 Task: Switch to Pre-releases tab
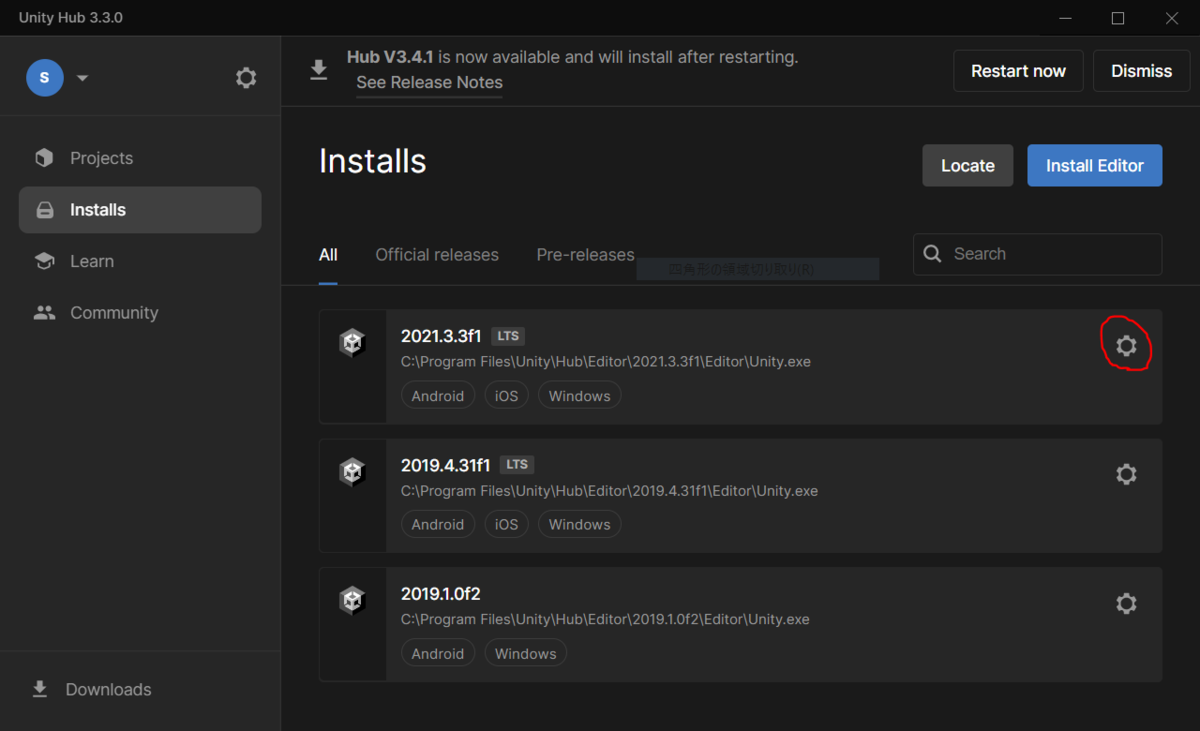pyautogui.click(x=585, y=255)
